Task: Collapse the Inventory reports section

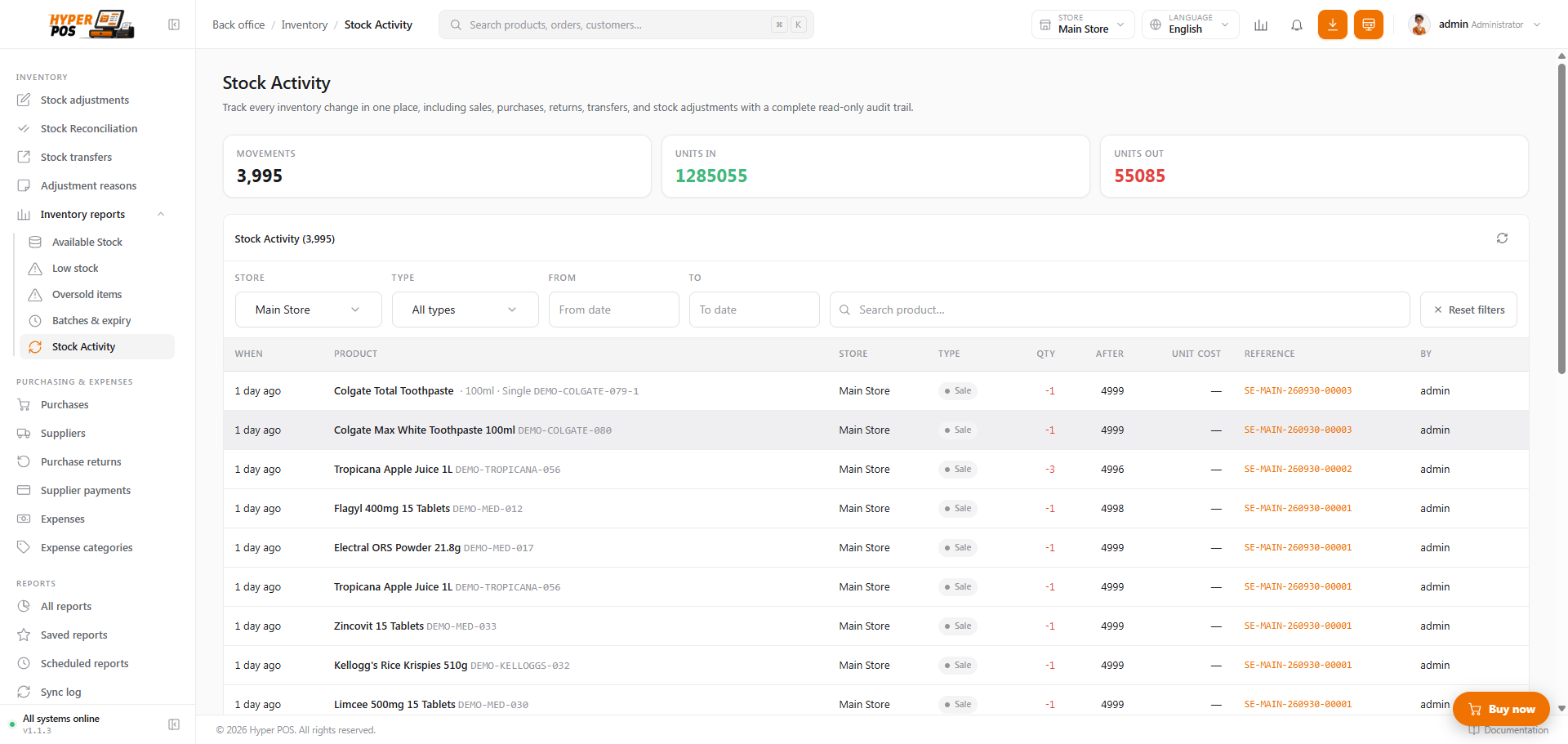Action: point(161,214)
